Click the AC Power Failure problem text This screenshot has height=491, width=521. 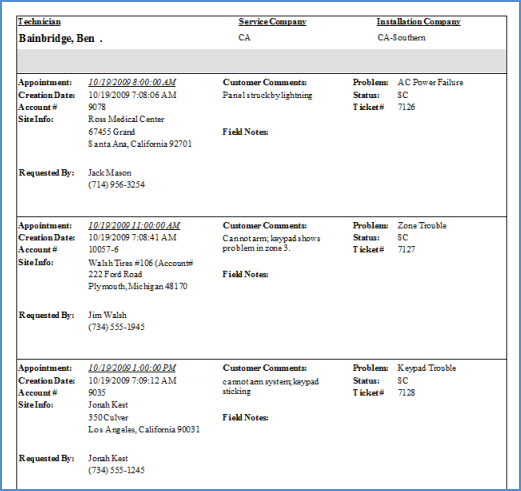click(x=430, y=82)
